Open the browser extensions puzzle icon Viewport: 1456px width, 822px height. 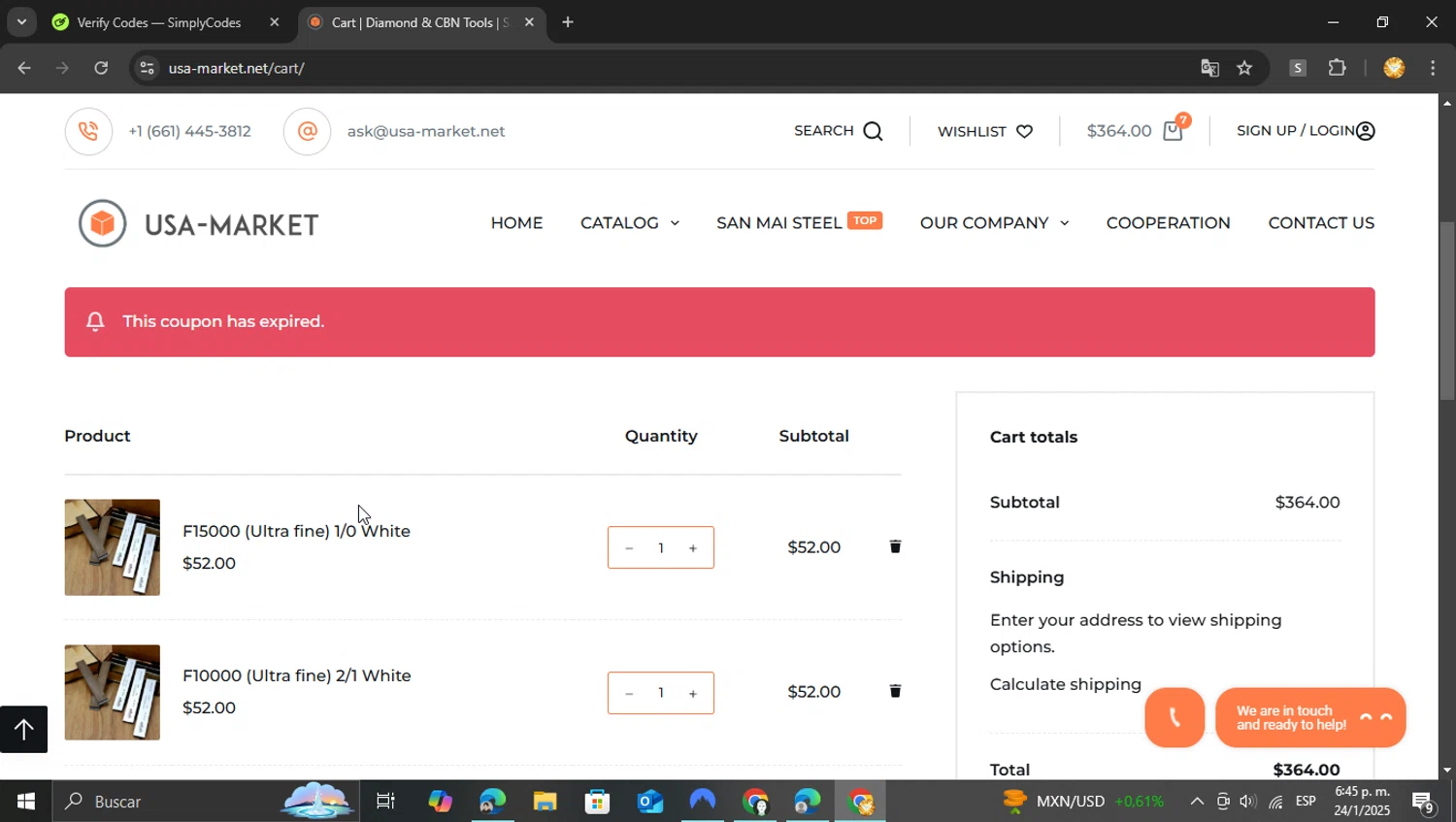(x=1338, y=68)
